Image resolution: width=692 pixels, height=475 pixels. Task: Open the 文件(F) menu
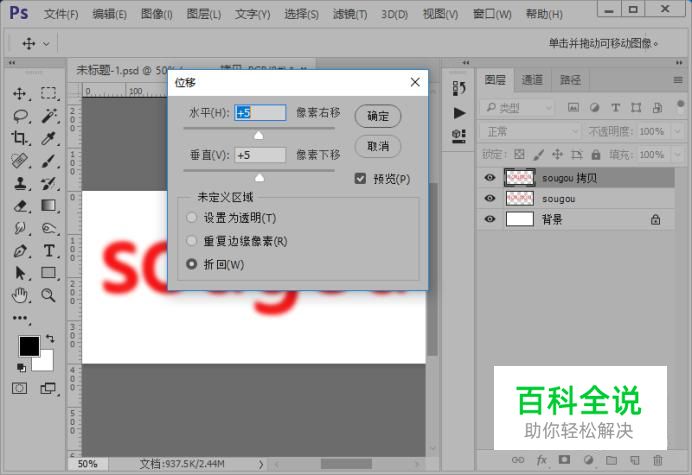click(x=61, y=14)
